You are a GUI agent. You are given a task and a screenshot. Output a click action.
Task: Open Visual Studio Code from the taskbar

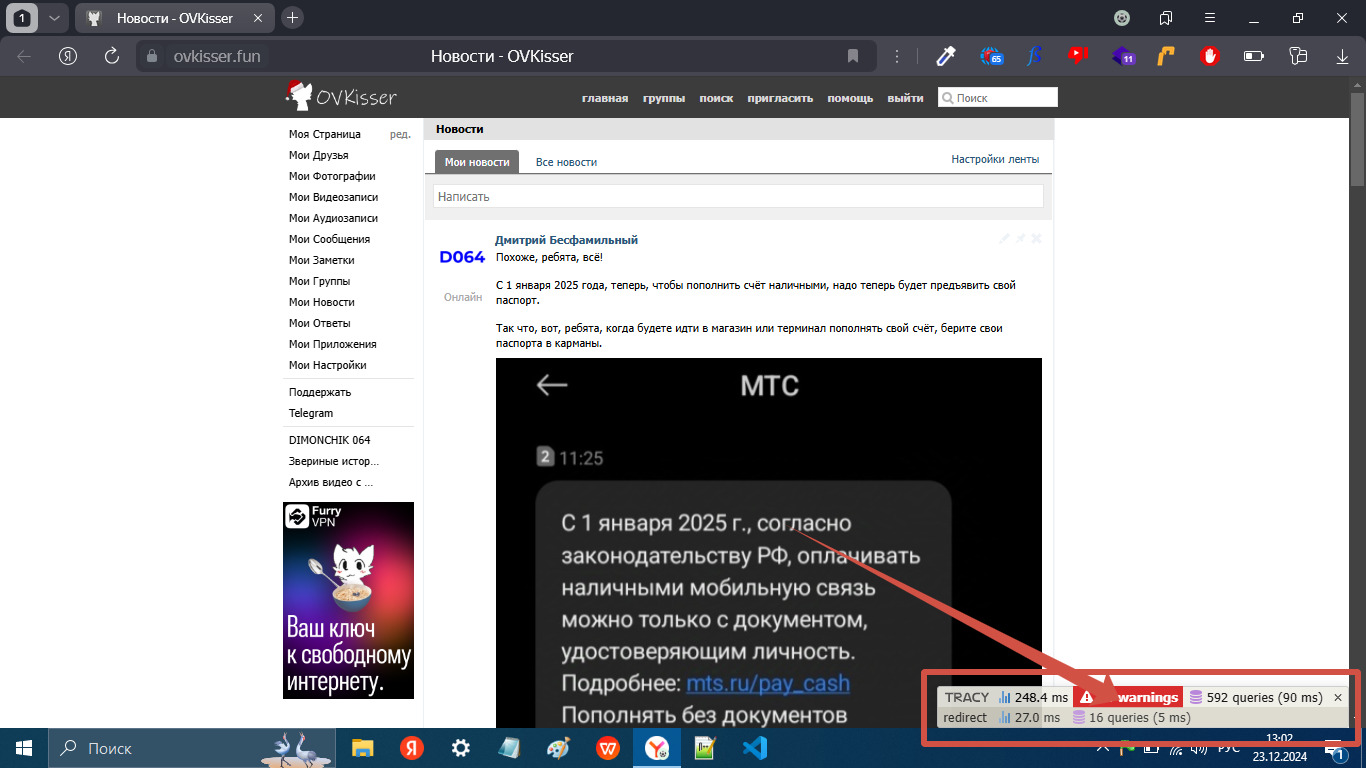click(755, 748)
